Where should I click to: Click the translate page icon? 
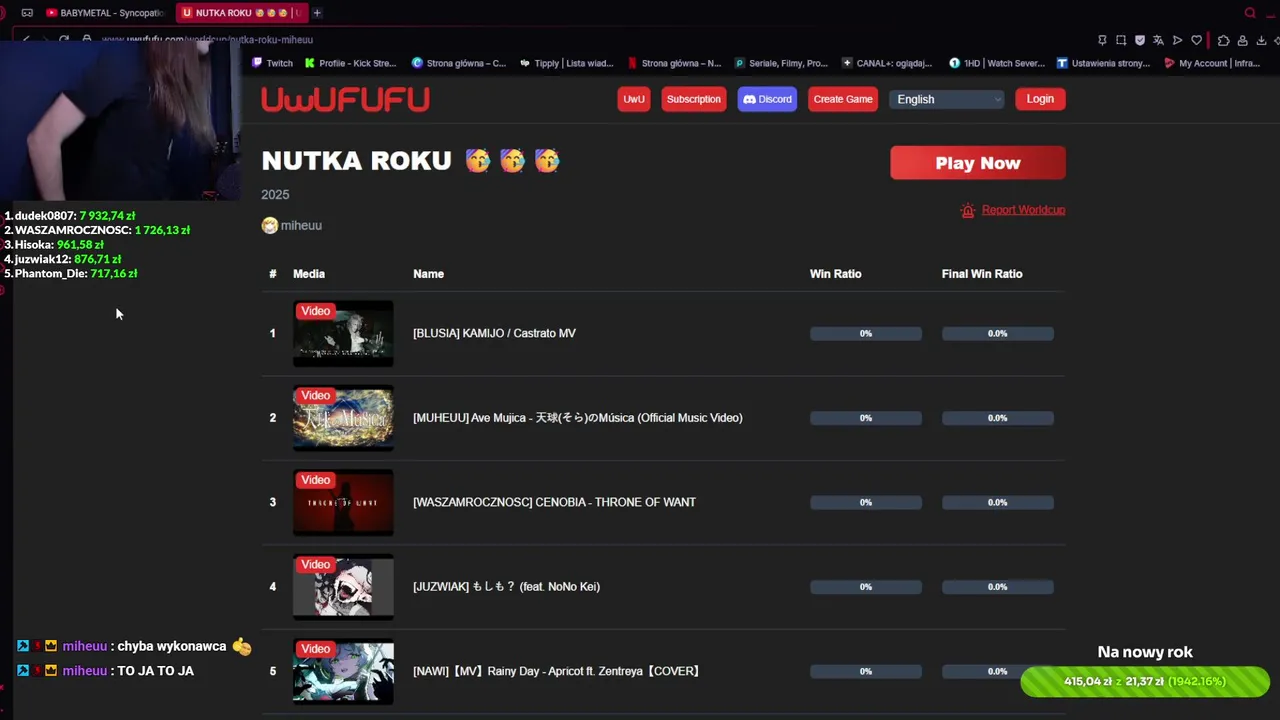pyautogui.click(x=1158, y=40)
